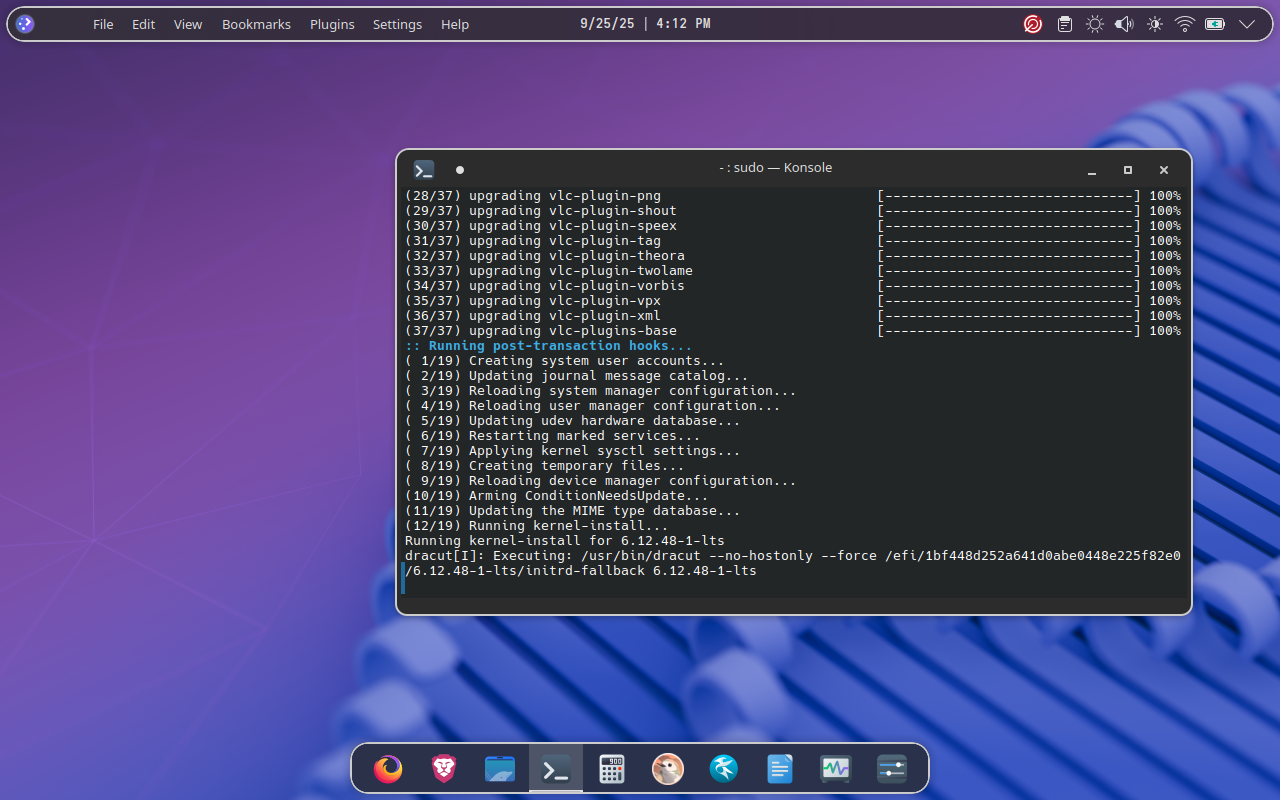This screenshot has height=800, width=1280.
Task: Launch Brave browser from the dock
Action: pyautogui.click(x=444, y=769)
